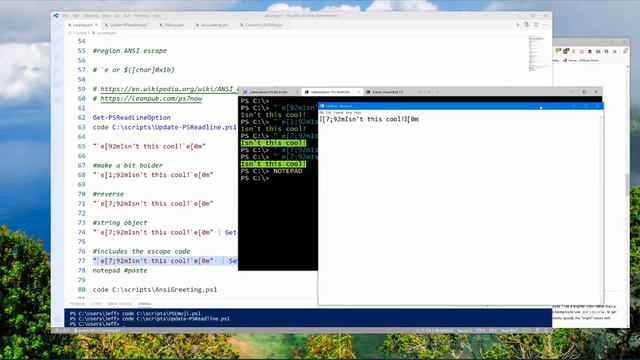Open the Search view in VS Code activity bar

[x=58, y=41]
